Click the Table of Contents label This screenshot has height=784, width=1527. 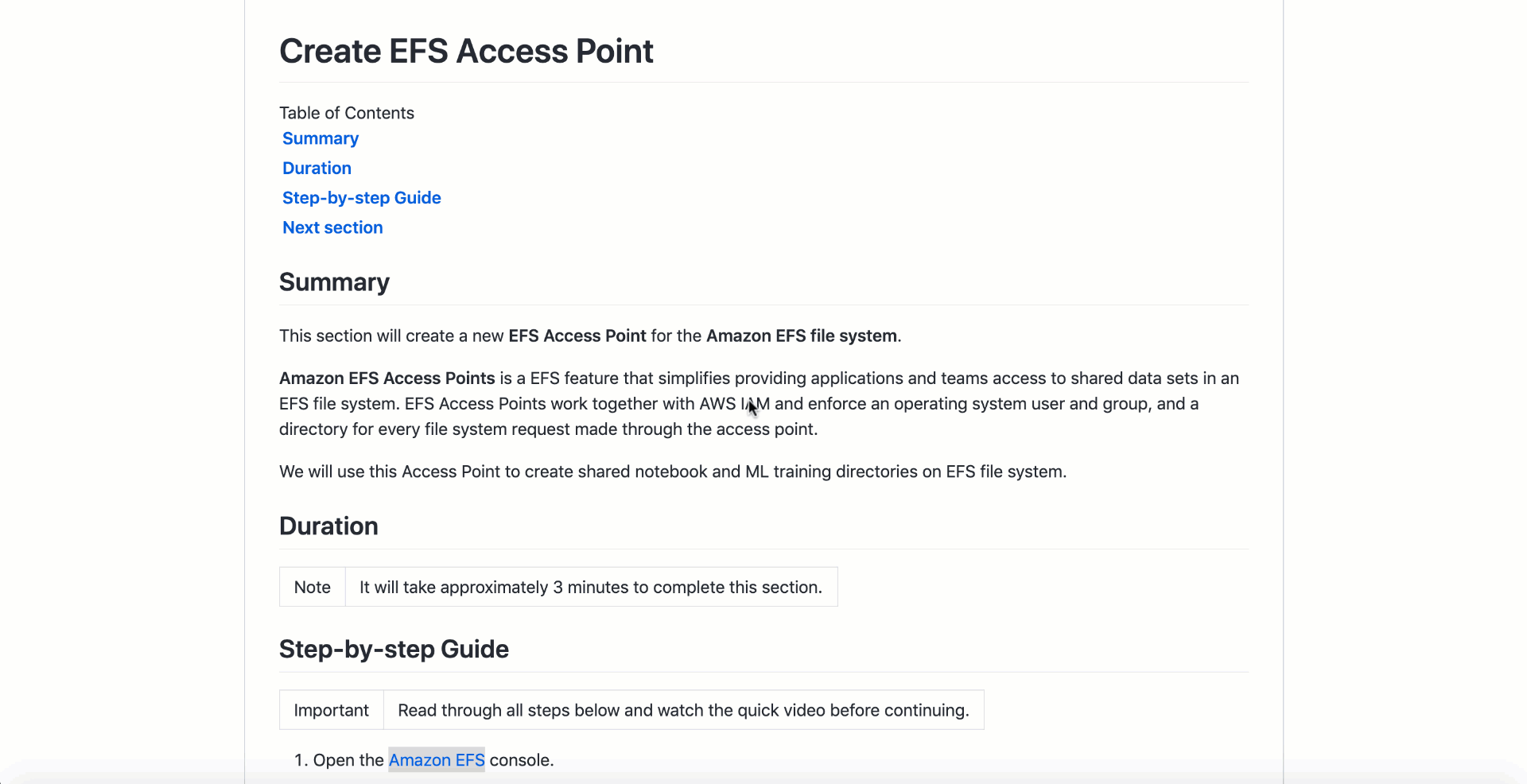coord(347,113)
